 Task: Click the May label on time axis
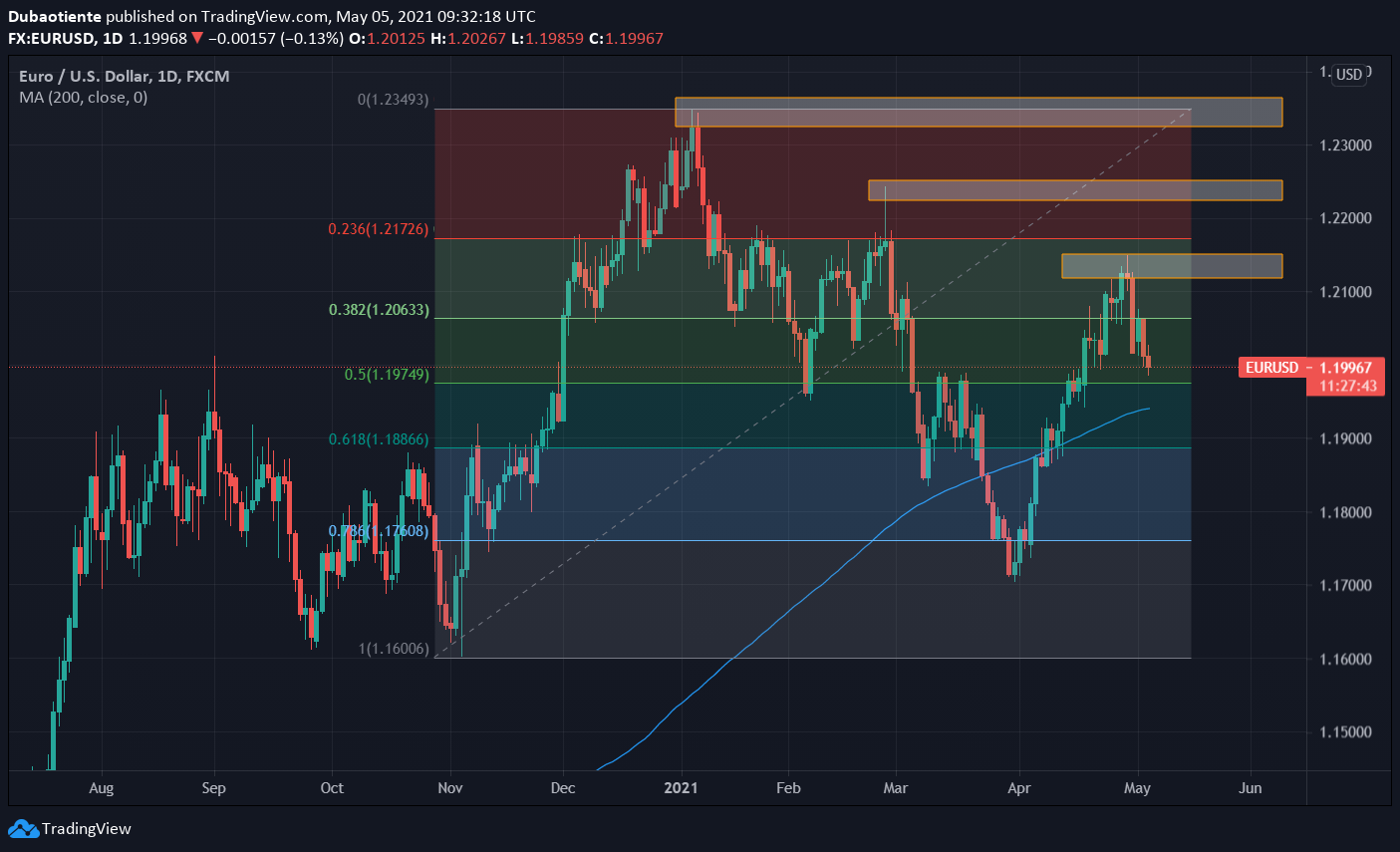coord(1137,788)
